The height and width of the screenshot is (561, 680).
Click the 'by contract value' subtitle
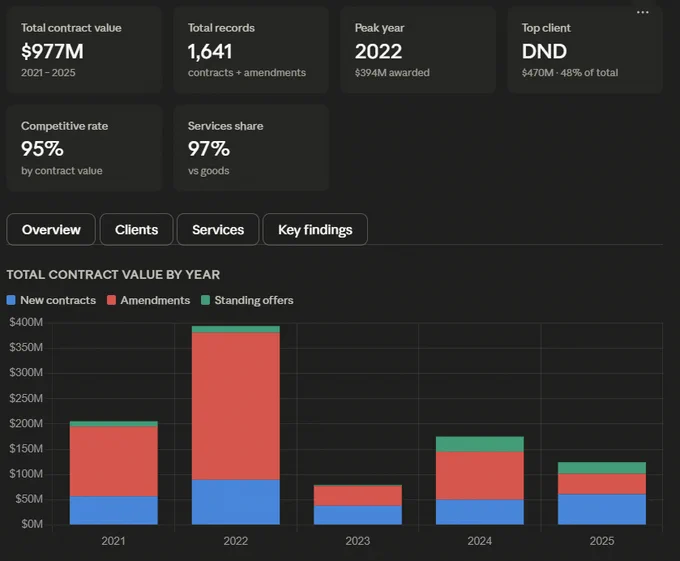(x=62, y=171)
